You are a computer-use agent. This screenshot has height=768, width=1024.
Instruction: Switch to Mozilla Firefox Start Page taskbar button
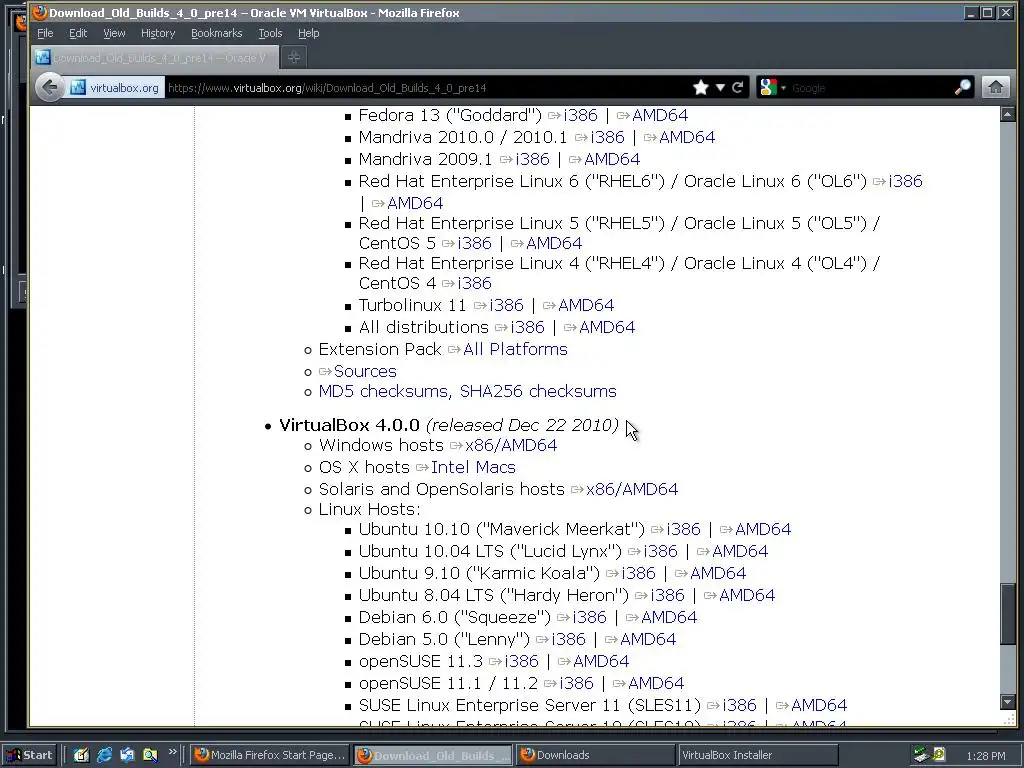coord(270,755)
